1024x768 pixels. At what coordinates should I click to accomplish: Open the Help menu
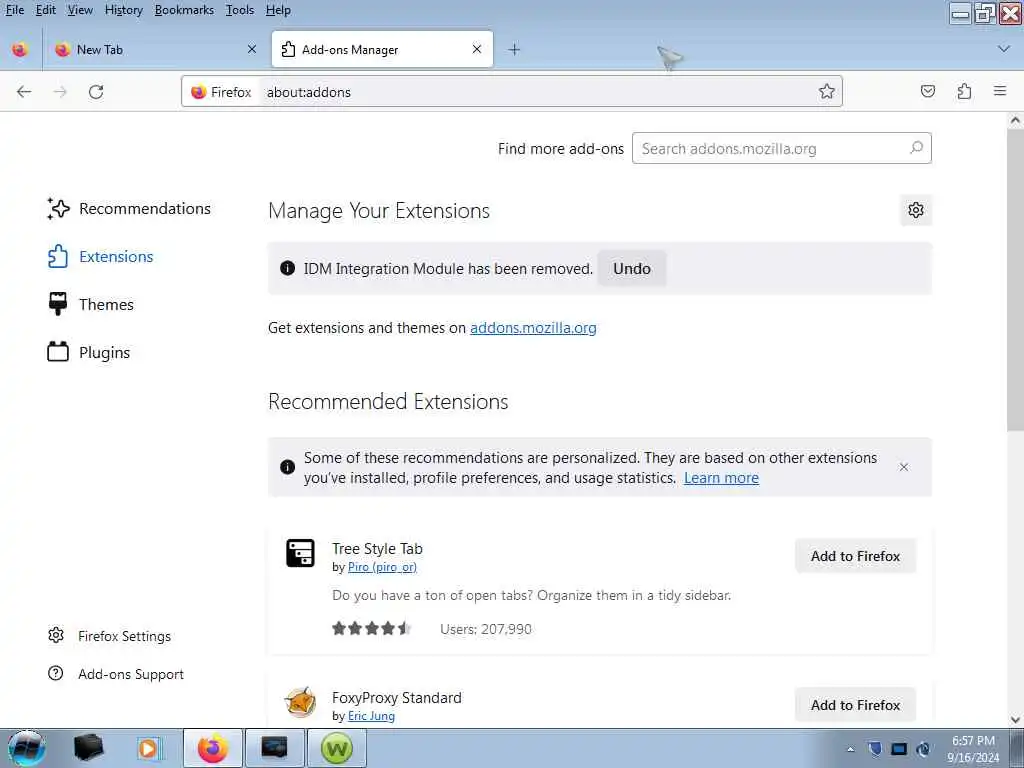click(x=278, y=10)
